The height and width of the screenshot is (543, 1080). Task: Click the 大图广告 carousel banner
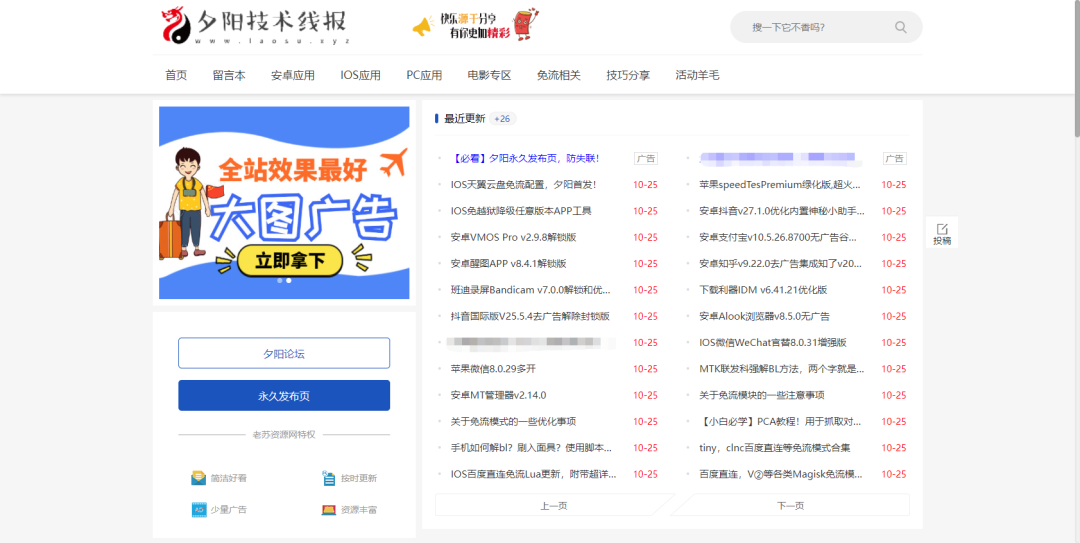[x=284, y=203]
